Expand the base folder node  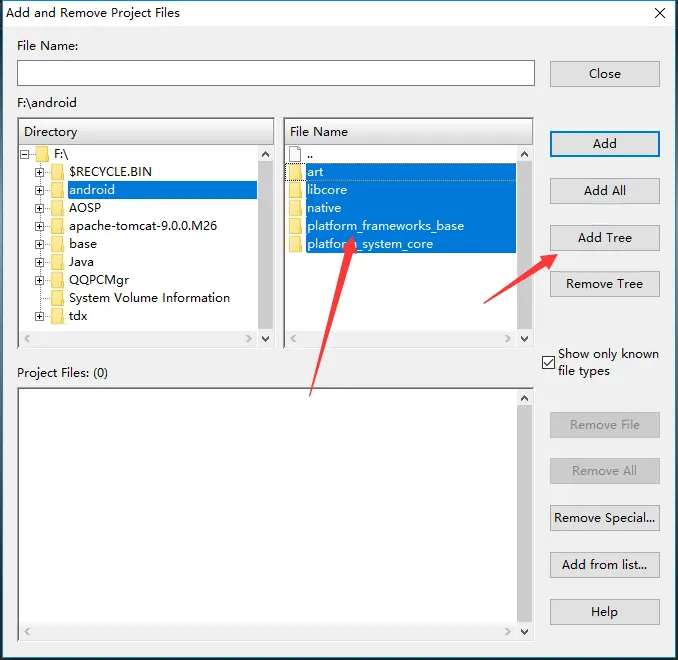click(39, 244)
